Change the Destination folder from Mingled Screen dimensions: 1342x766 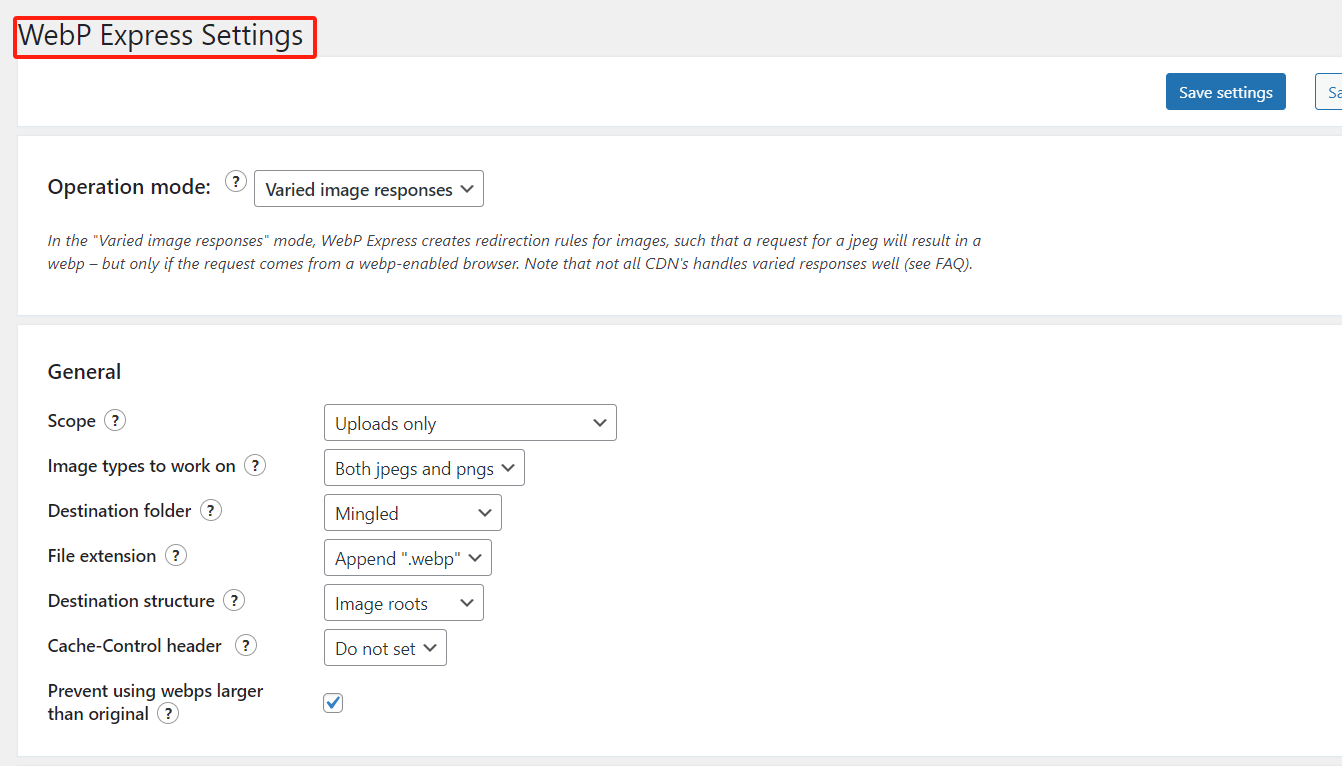(x=412, y=512)
